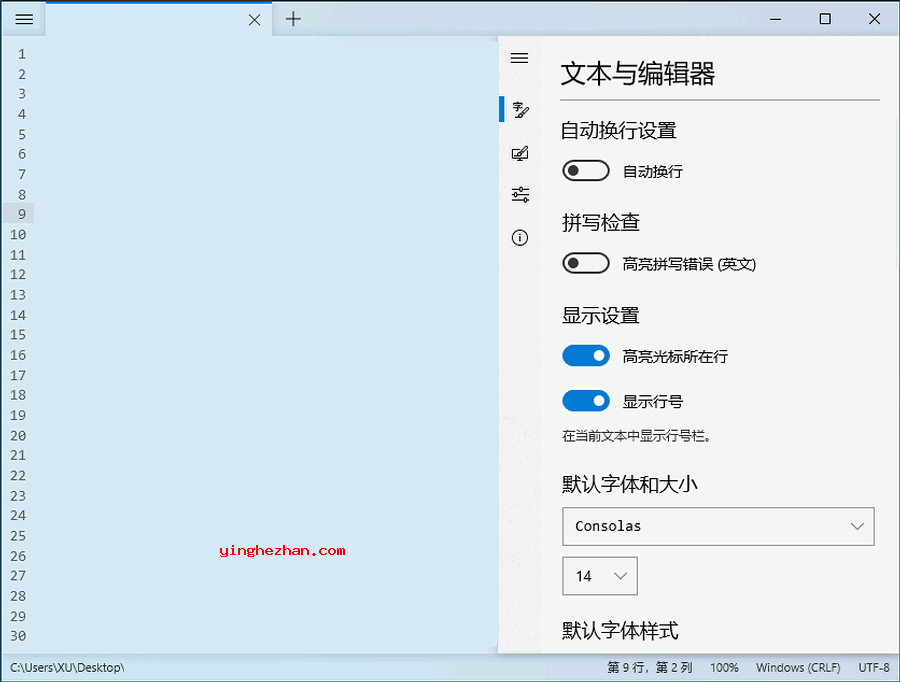Viewport: 900px width, 682px height.
Task: Select the Text and Editor settings icon
Action: pyautogui.click(x=519, y=110)
